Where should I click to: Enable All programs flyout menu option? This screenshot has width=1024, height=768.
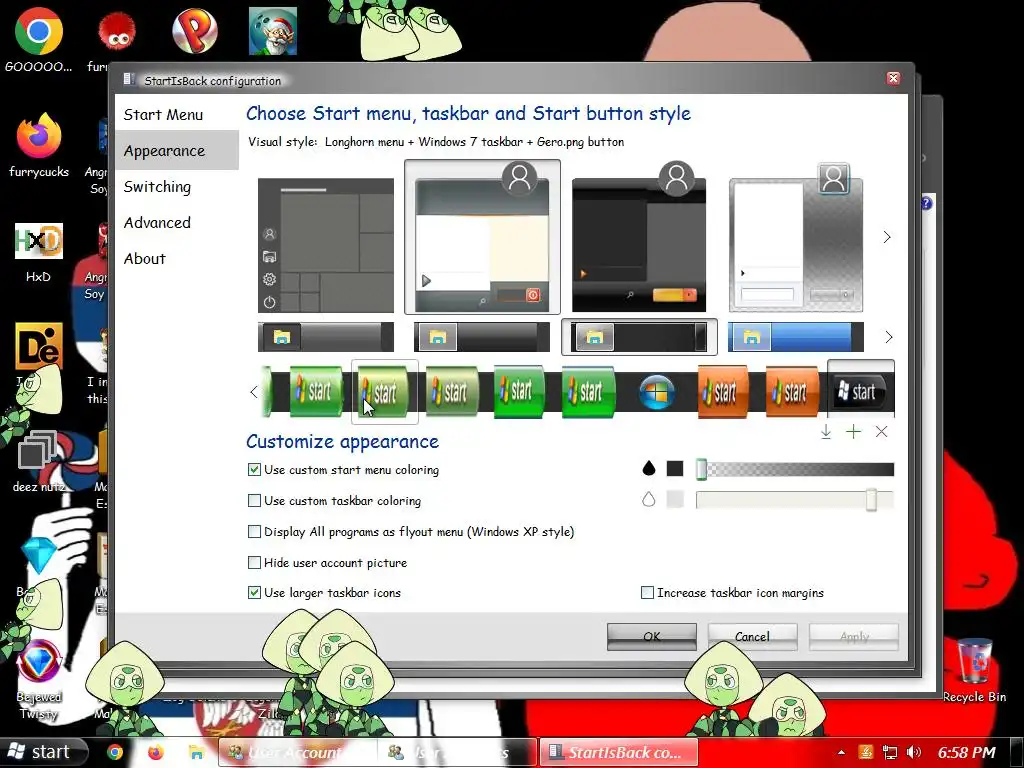coord(255,532)
